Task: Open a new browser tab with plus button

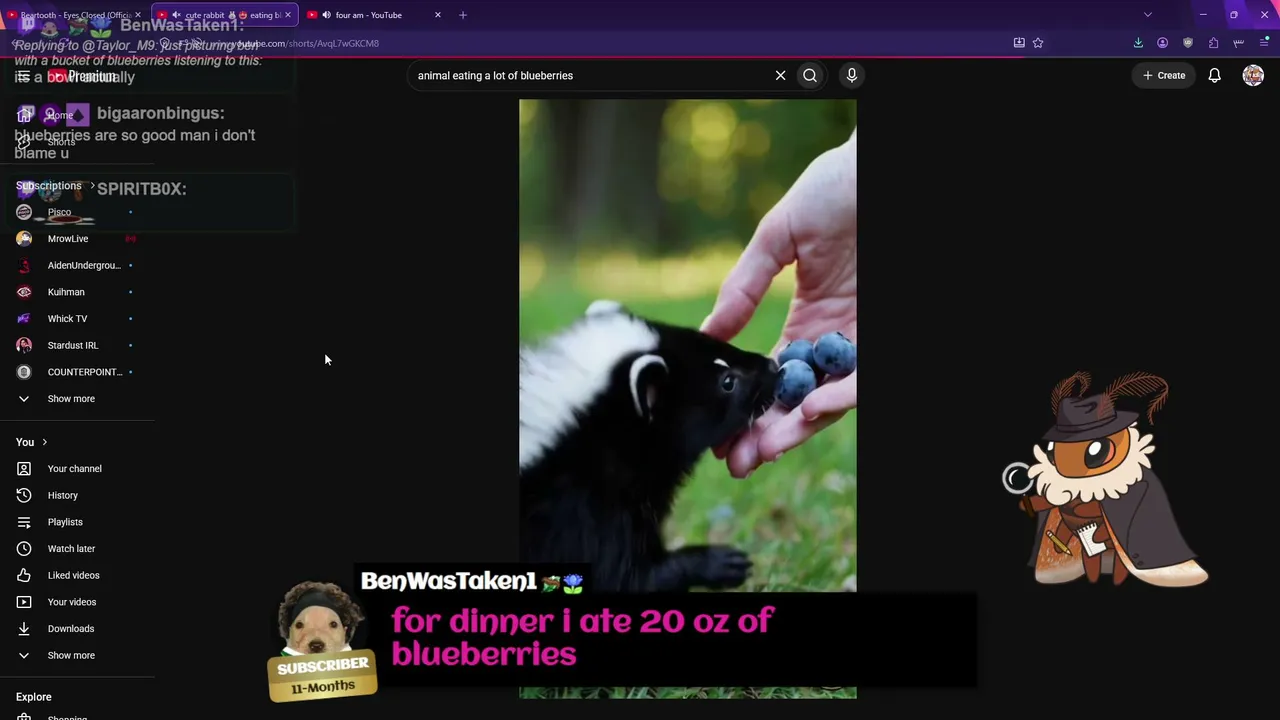Action: tap(462, 15)
